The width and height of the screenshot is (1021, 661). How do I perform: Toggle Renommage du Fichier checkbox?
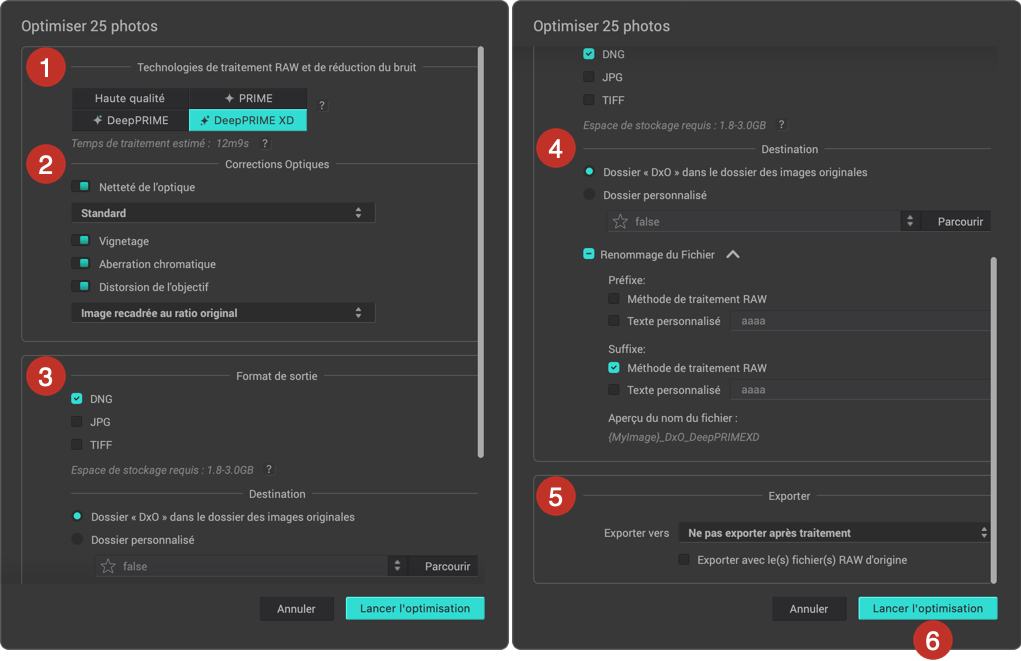tap(589, 254)
